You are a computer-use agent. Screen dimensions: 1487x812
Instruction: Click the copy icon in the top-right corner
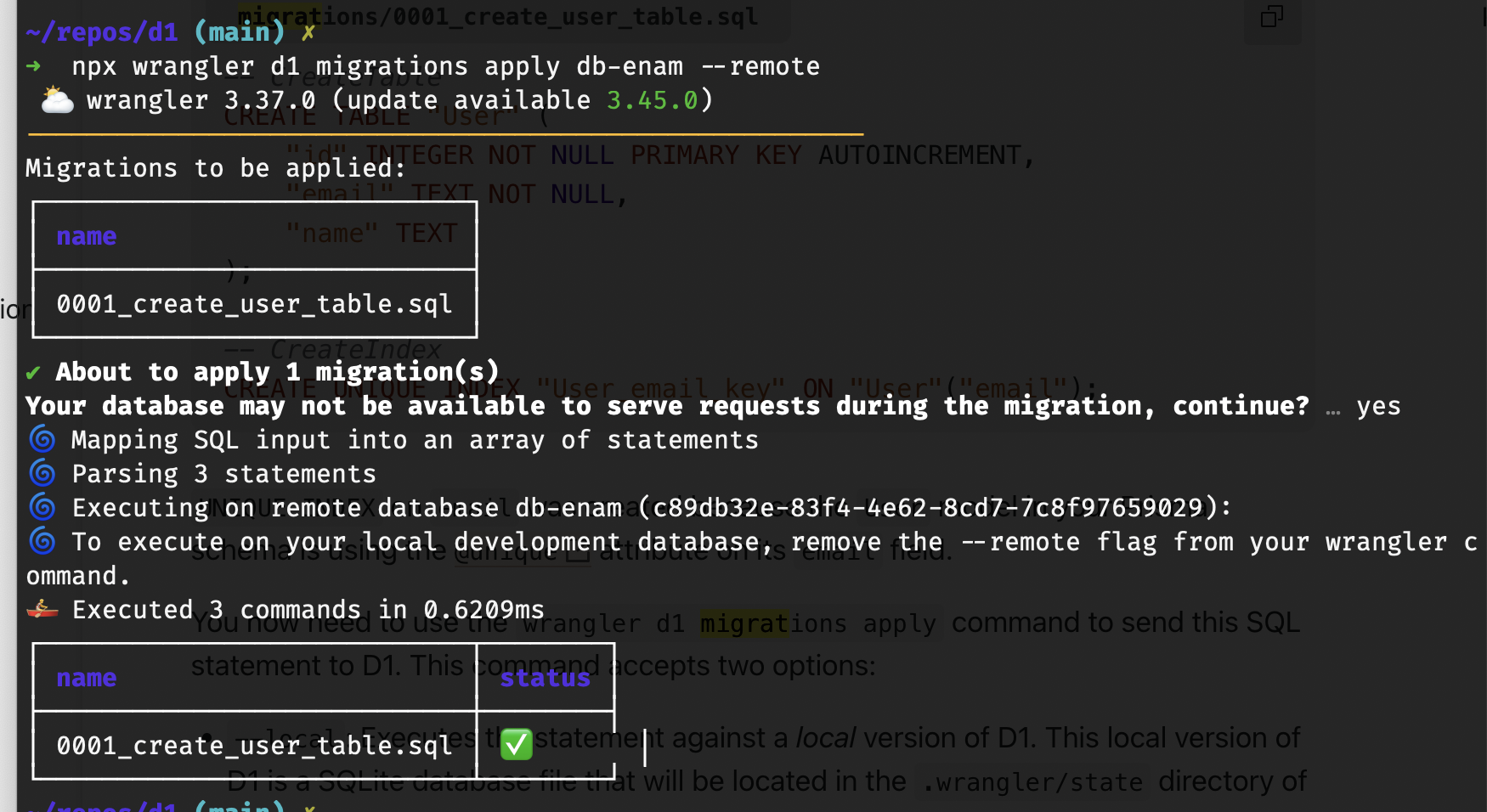[1271, 16]
